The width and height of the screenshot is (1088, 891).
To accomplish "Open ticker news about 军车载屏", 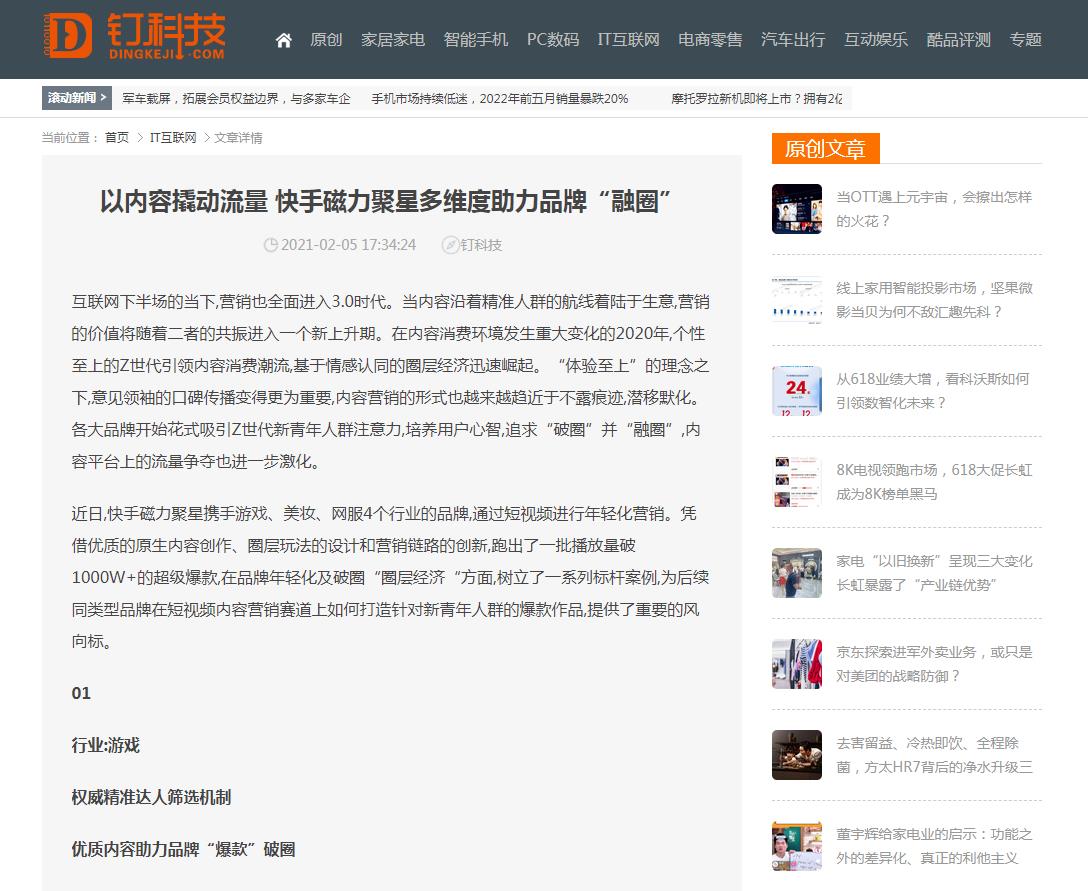I will [237, 99].
